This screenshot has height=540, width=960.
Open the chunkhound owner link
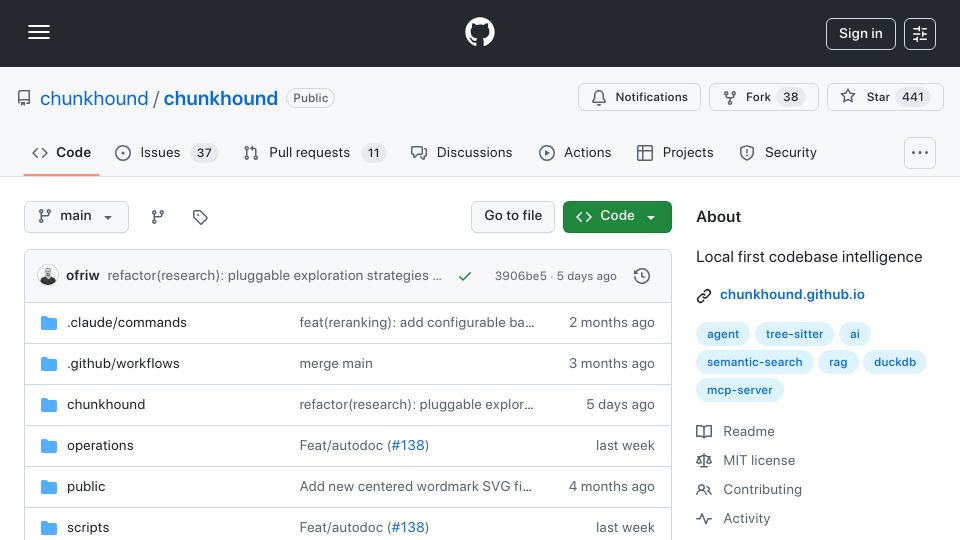click(94, 98)
